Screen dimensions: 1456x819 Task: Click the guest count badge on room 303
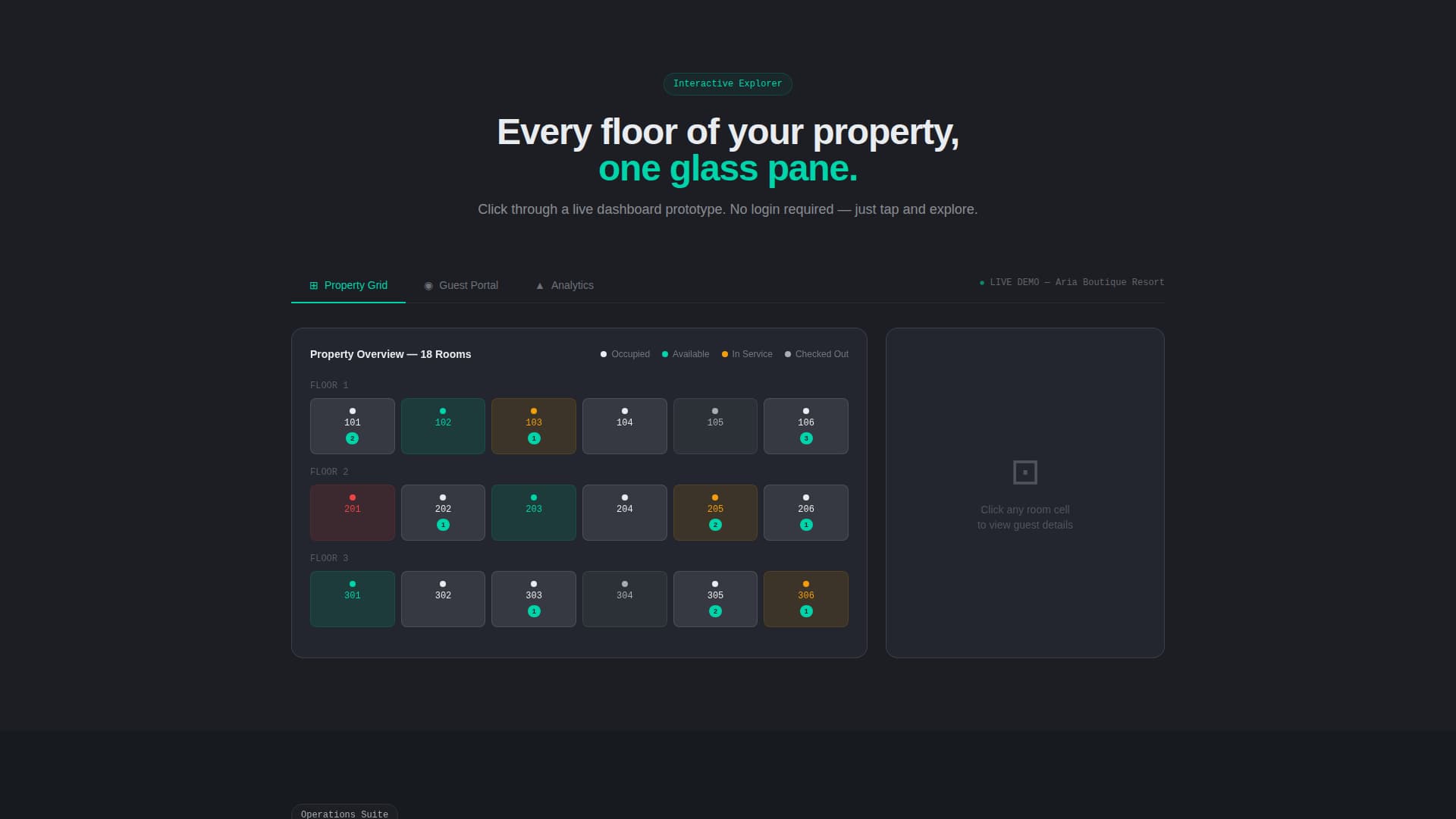[x=534, y=611]
